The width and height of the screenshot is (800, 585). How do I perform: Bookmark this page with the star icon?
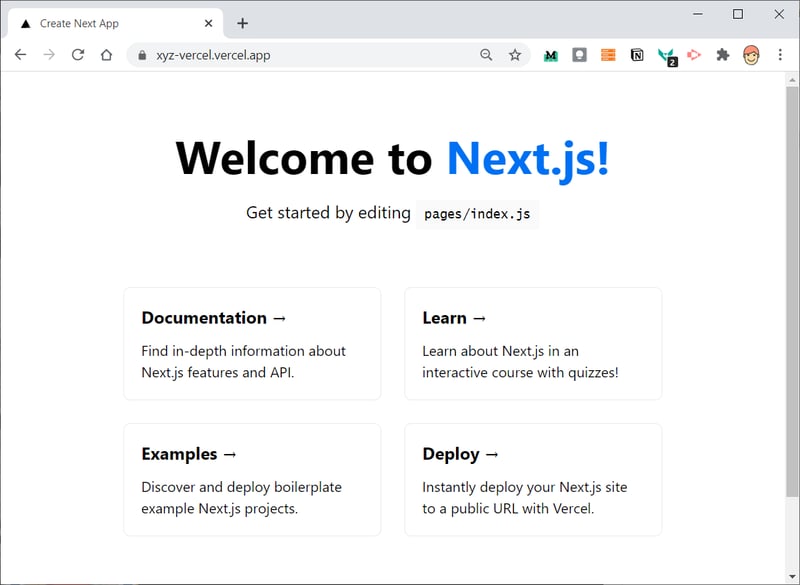[x=515, y=55]
